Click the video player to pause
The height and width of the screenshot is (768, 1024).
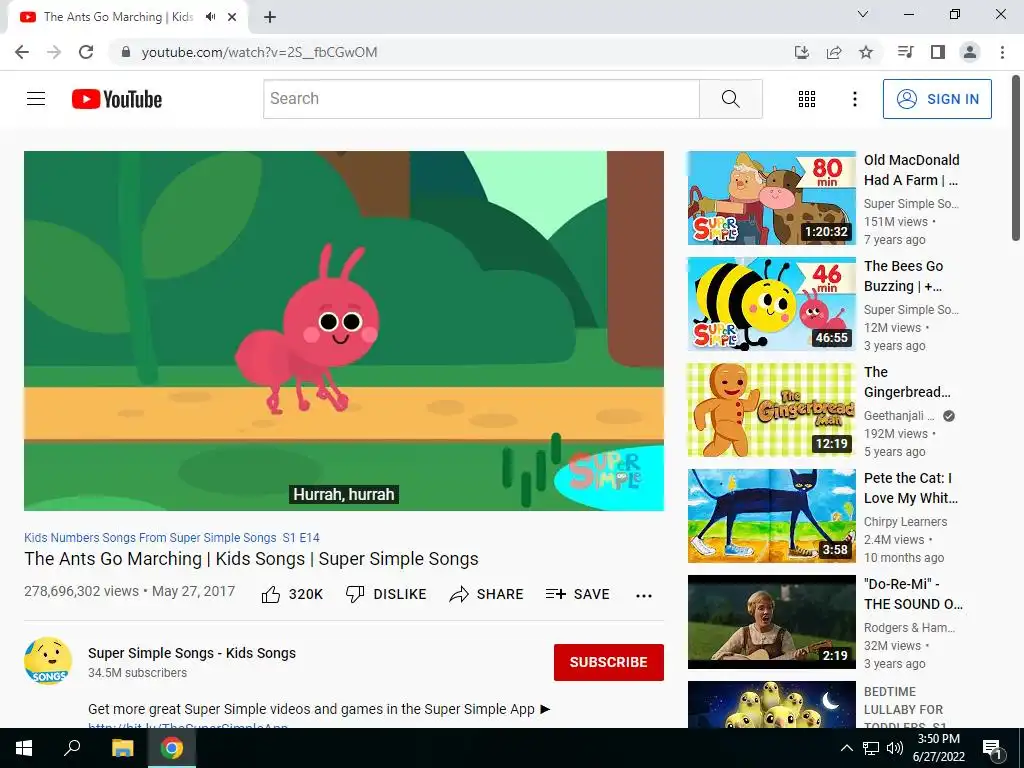click(344, 330)
